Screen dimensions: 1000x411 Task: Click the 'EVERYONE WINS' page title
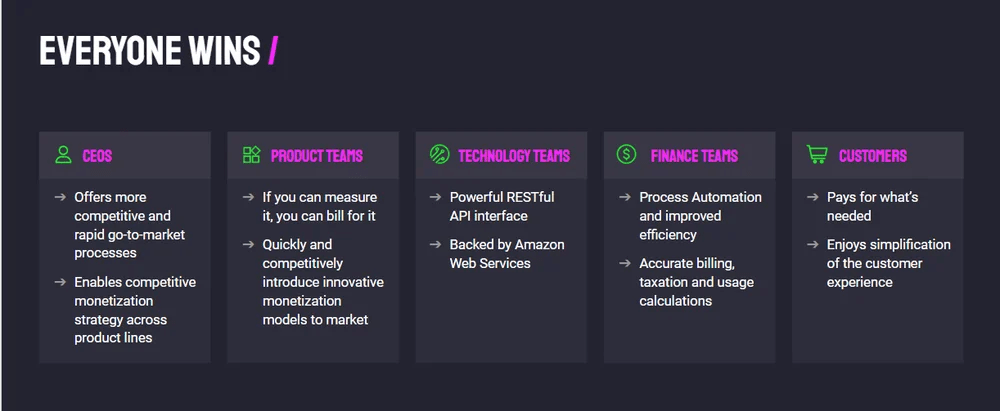tap(149, 51)
